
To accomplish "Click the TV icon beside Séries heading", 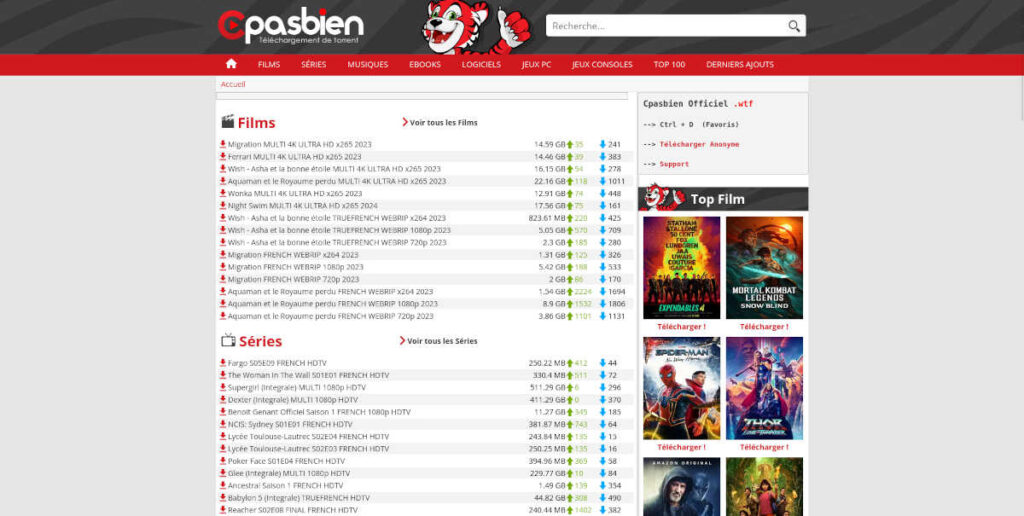I will pyautogui.click(x=229, y=340).
